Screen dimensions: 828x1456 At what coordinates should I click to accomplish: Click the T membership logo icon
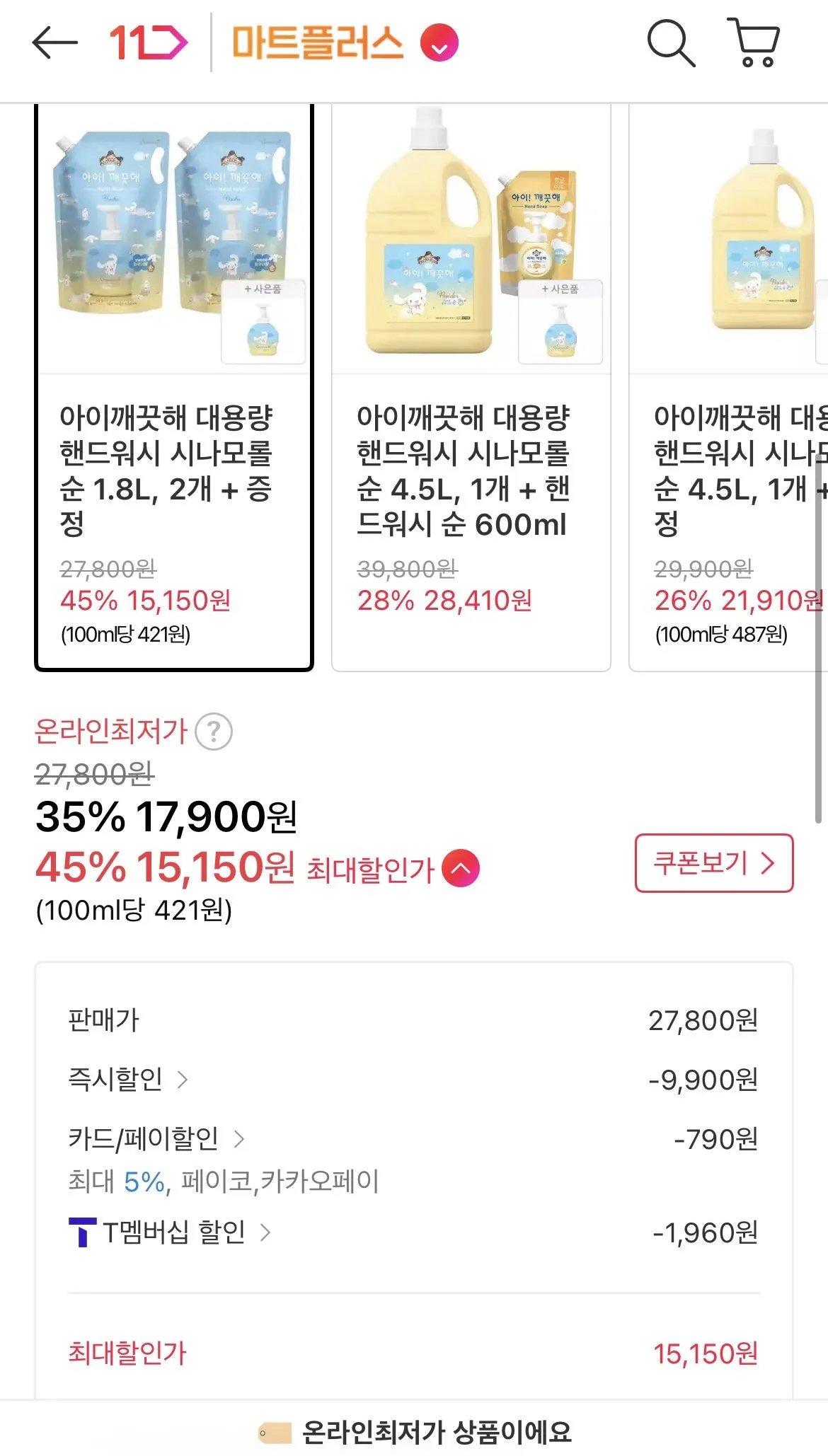[82, 1232]
